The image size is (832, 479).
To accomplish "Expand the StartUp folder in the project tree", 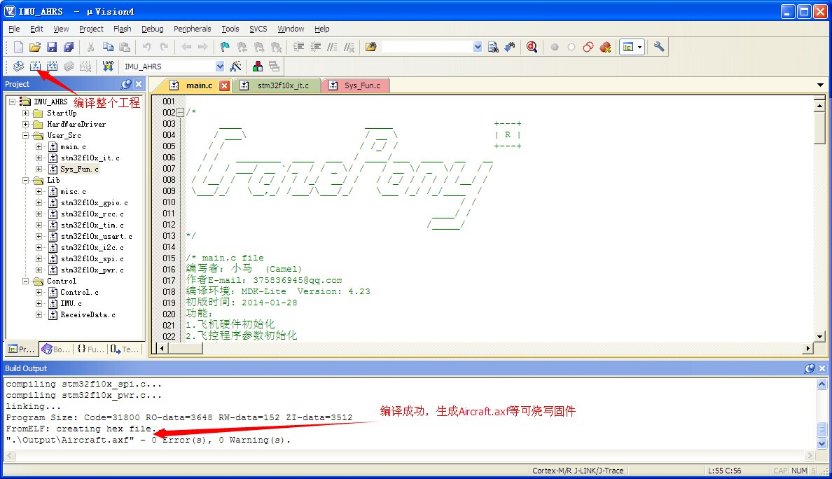I will (24, 113).
